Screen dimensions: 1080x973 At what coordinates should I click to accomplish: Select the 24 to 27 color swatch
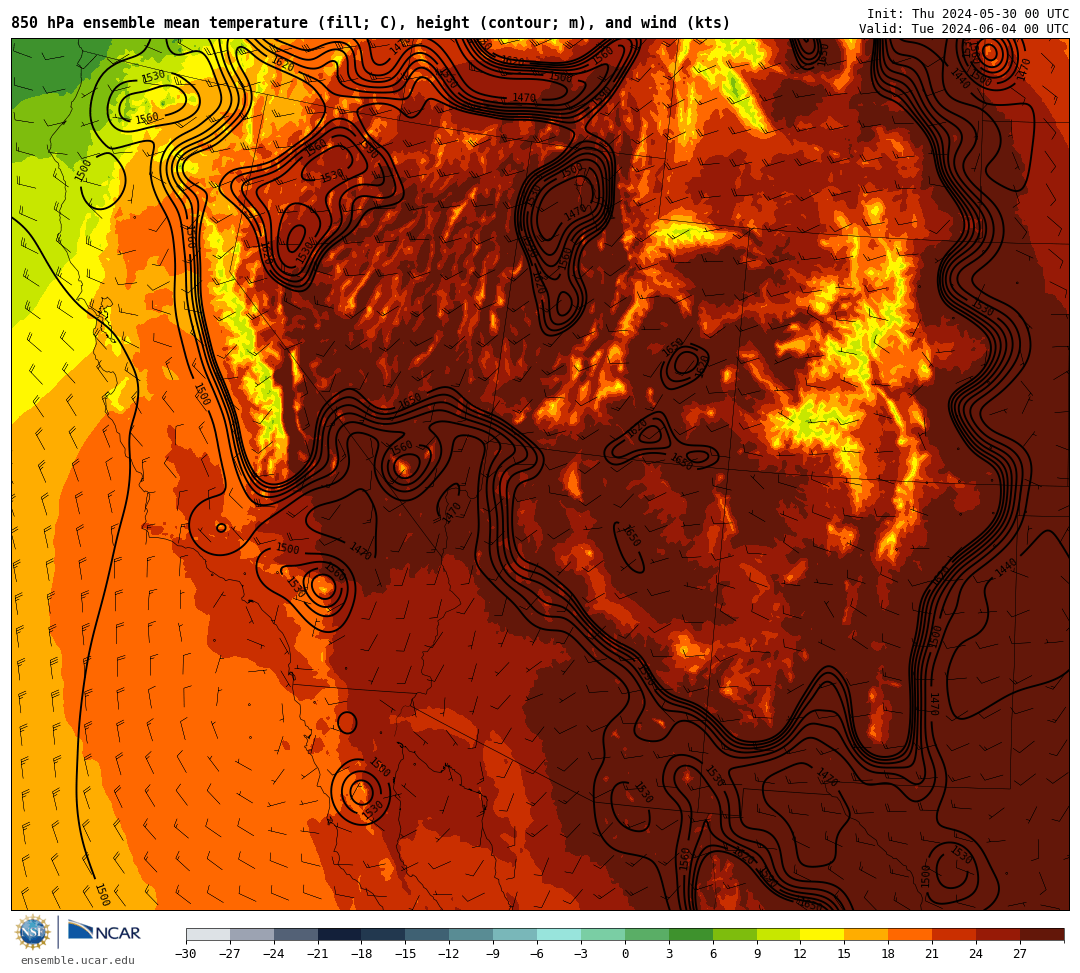[999, 934]
